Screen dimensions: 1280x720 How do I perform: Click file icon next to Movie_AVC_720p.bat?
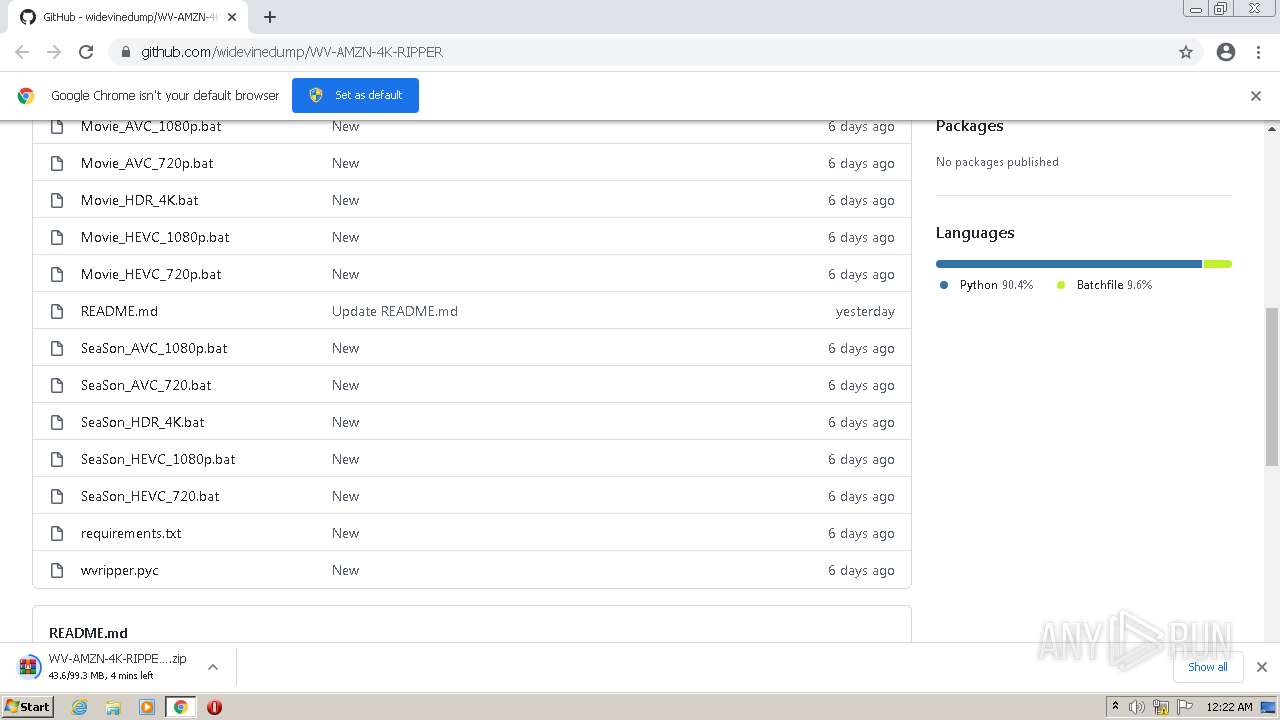(57, 163)
